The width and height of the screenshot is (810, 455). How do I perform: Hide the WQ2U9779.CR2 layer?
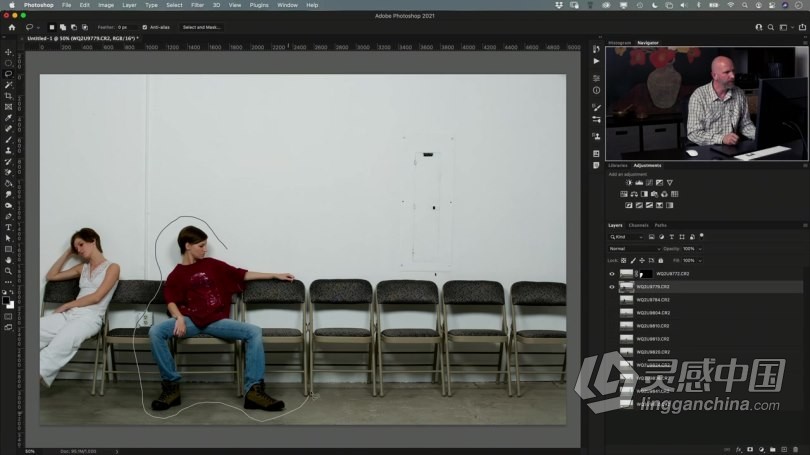[612, 286]
